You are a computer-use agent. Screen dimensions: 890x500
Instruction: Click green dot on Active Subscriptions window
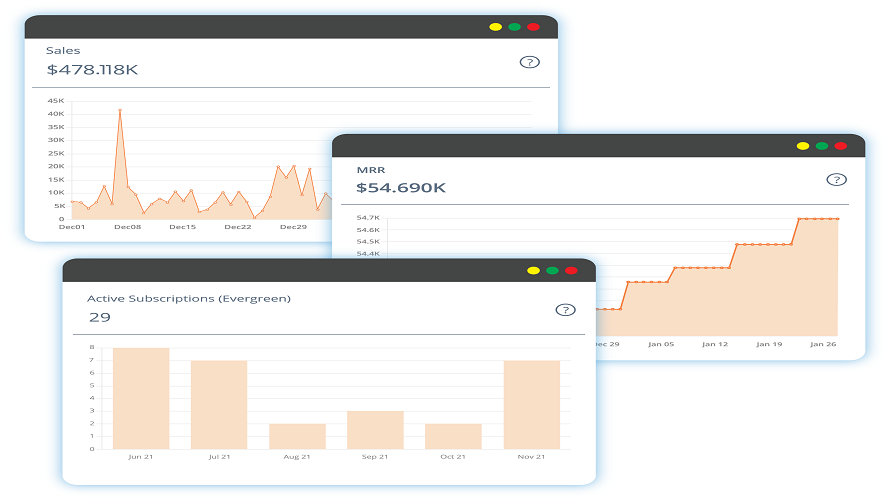pyautogui.click(x=552, y=271)
